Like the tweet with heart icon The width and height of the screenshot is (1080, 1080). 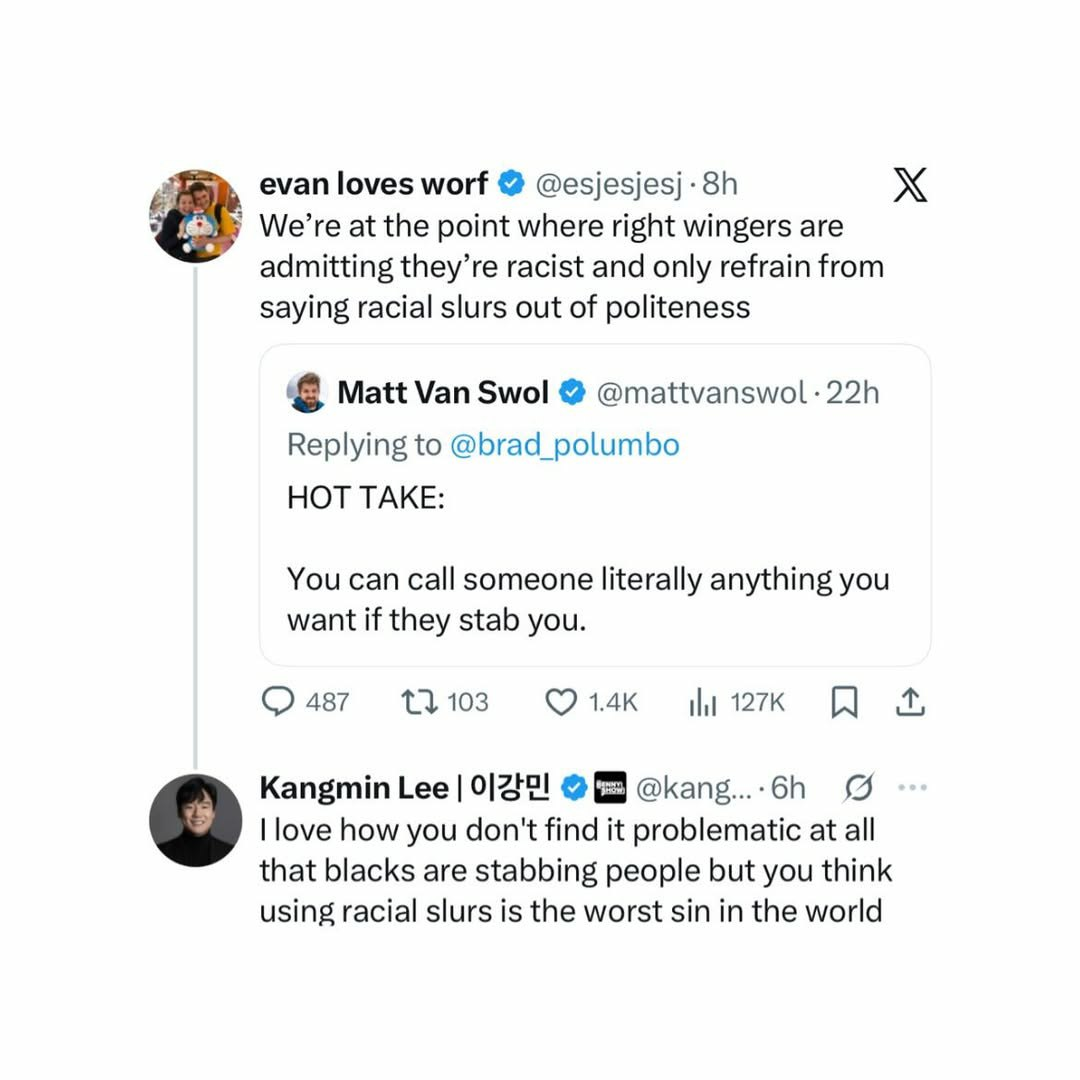[560, 702]
